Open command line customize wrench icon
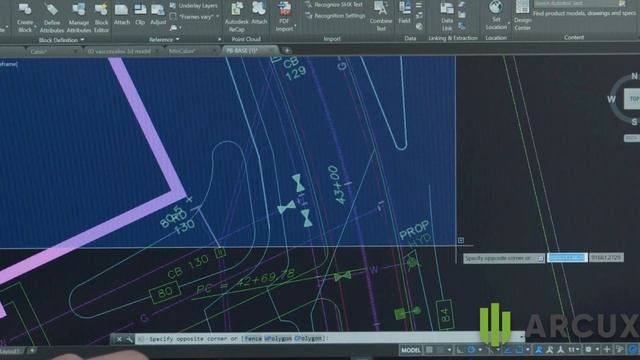This screenshot has width=640, height=360. click(129, 339)
